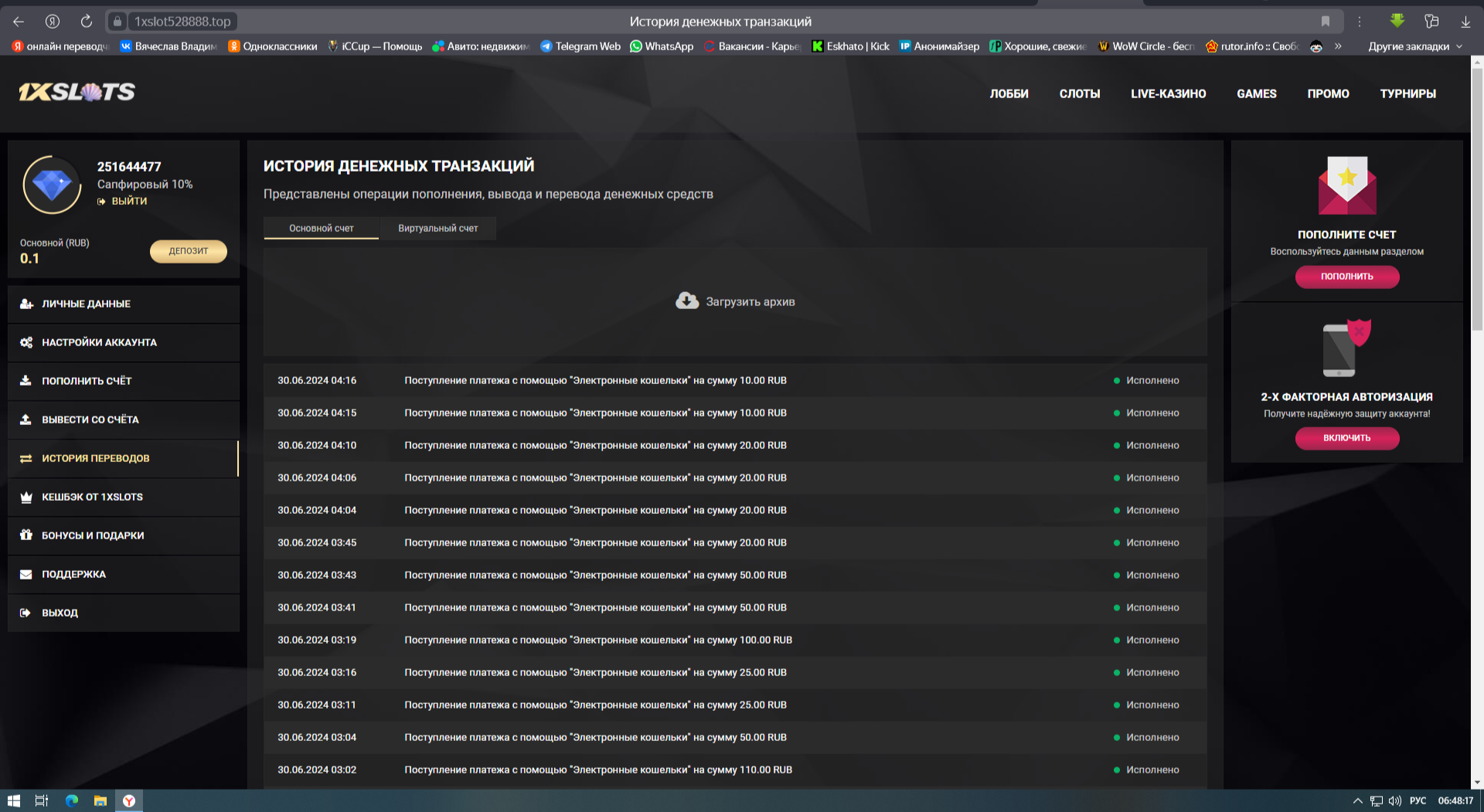
Task: Open File Explorer from taskbar
Action: [100, 800]
